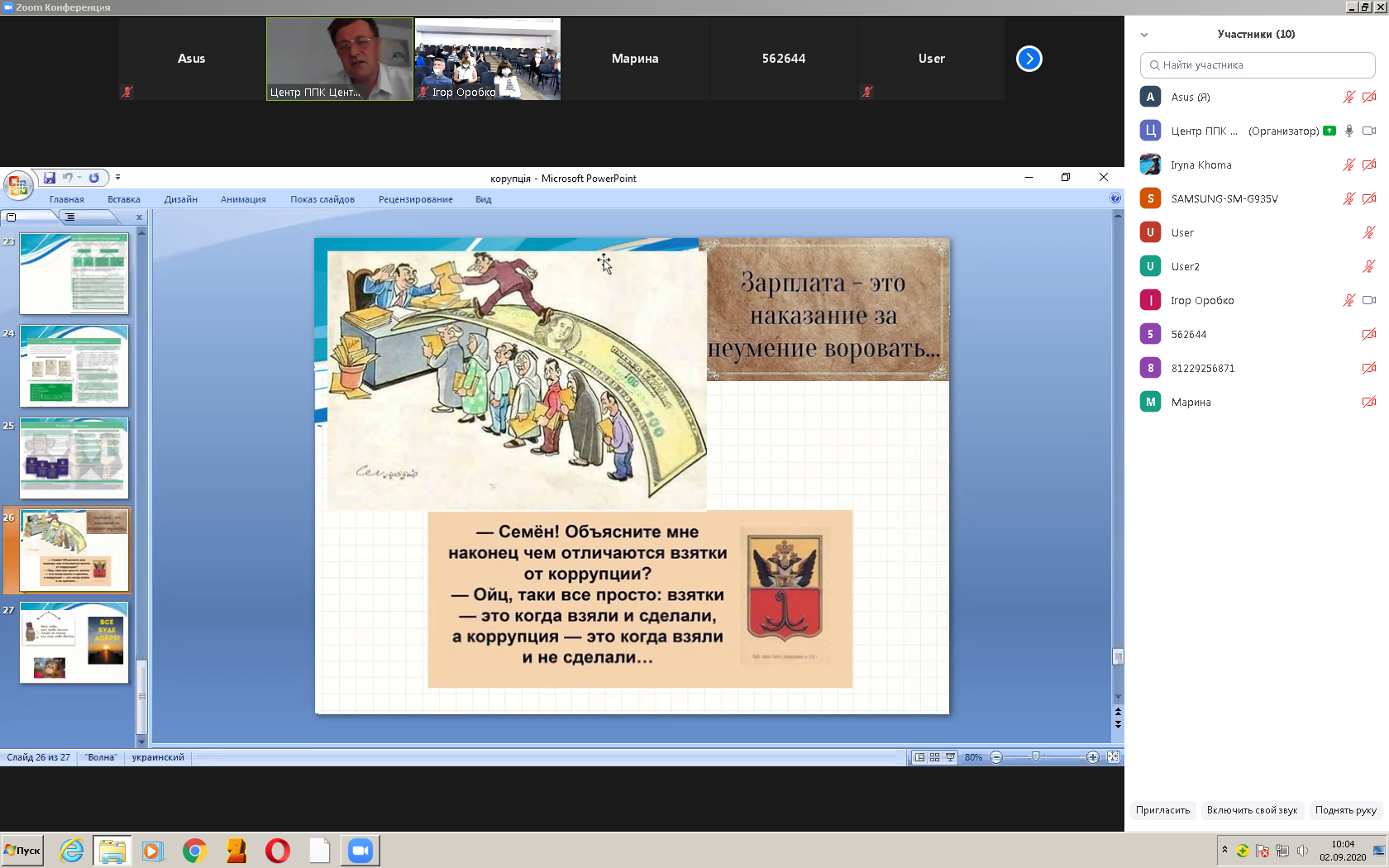
Task: Click the украинский language indicator in status bar
Action: 158,757
